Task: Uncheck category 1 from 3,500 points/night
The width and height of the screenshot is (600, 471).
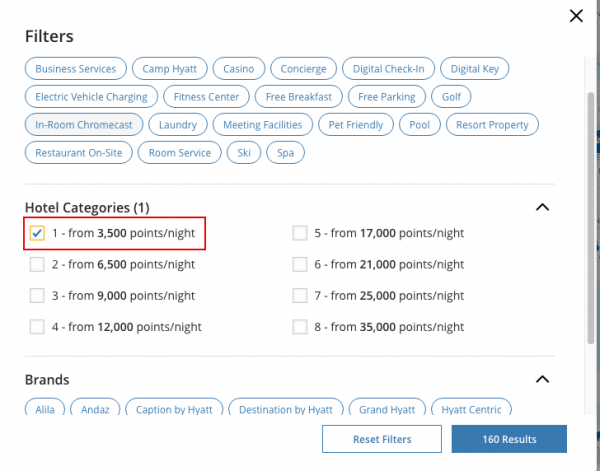Action: [x=37, y=233]
